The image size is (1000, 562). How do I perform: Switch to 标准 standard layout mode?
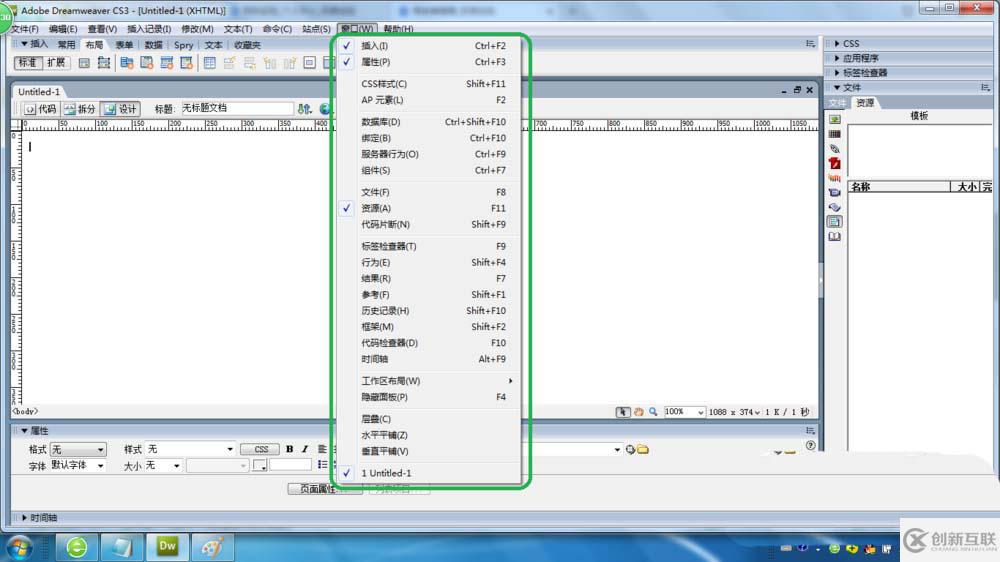(28, 63)
